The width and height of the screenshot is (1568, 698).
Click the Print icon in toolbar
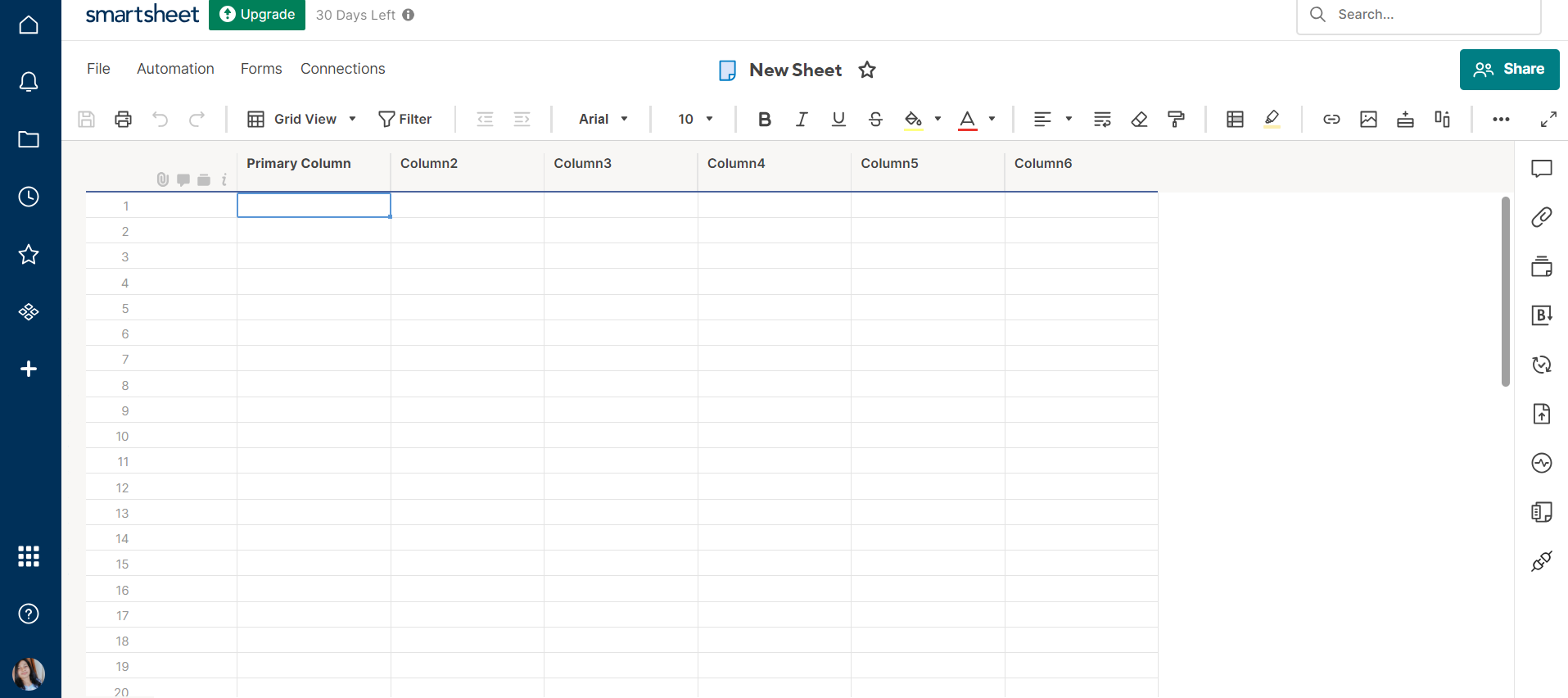tap(123, 120)
